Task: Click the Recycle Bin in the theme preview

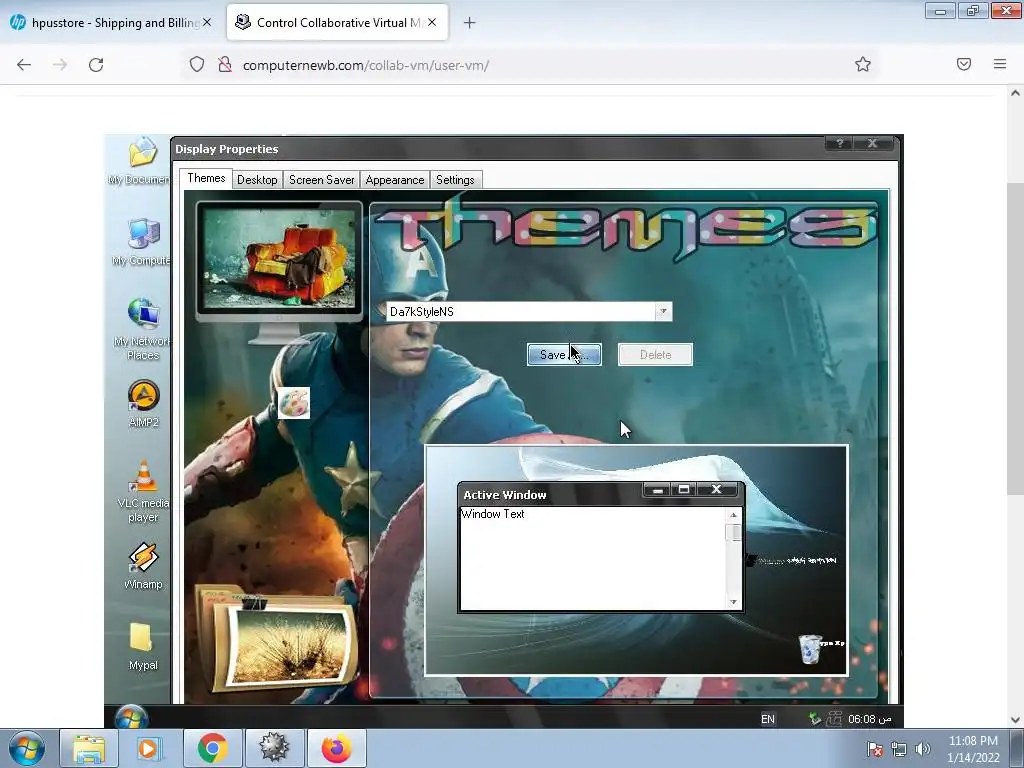Action: tap(810, 649)
